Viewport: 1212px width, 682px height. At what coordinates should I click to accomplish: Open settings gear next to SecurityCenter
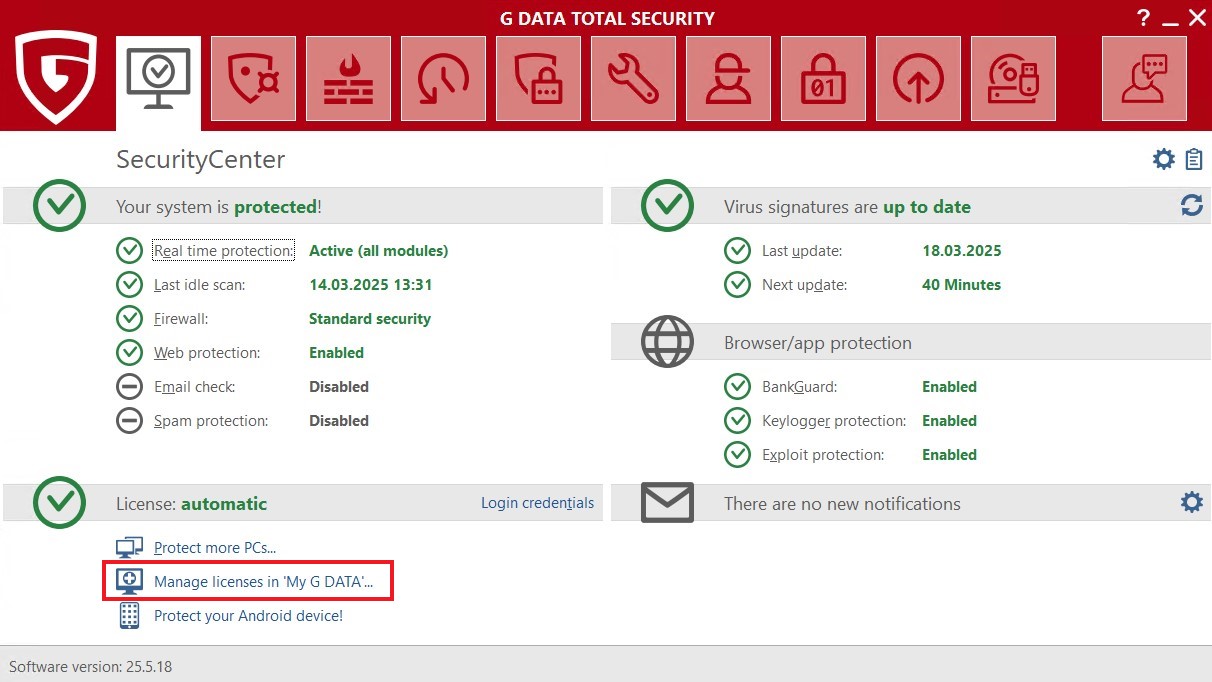click(x=1164, y=159)
